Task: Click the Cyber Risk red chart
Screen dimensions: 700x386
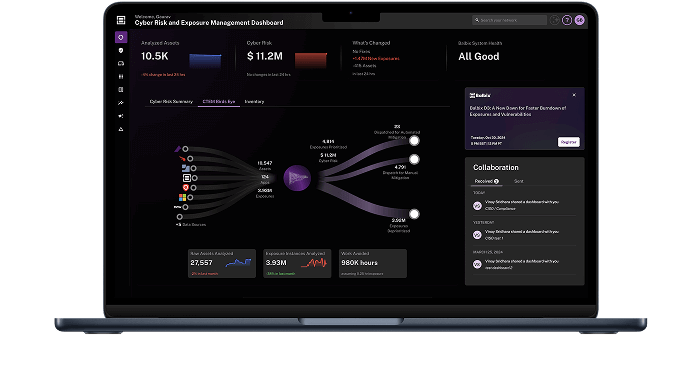Action: (x=311, y=61)
